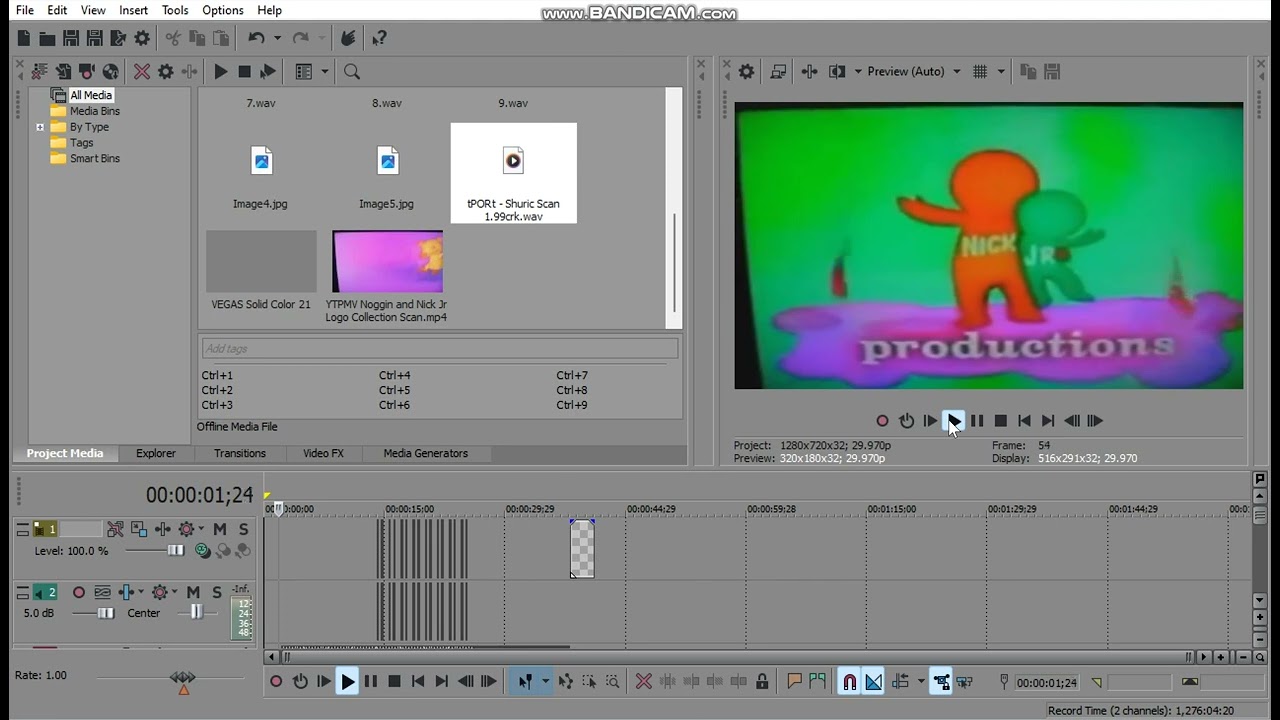
Task: Open a project using the folder icon
Action: tap(47, 38)
